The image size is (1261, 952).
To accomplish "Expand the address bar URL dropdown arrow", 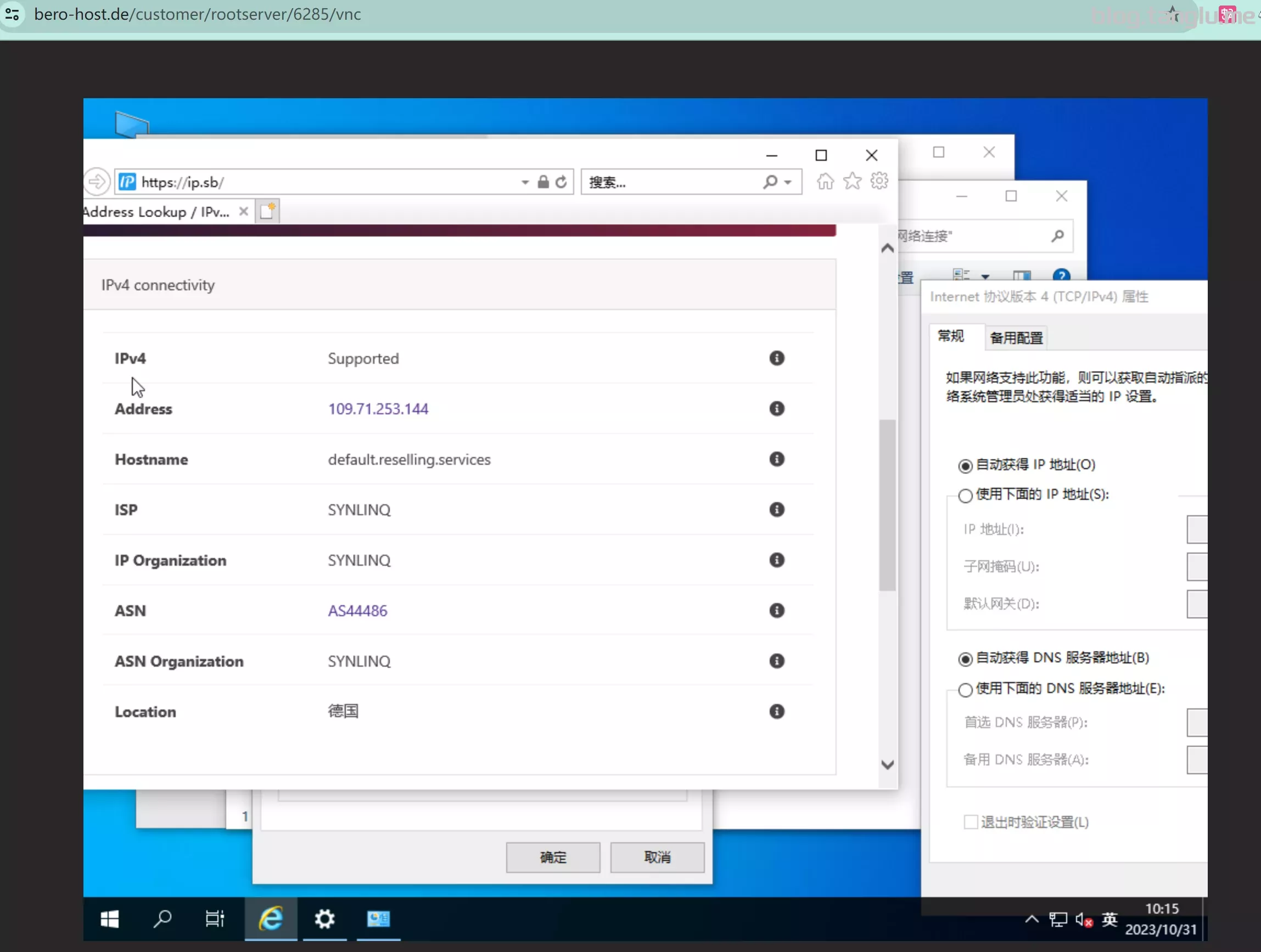I will point(525,183).
